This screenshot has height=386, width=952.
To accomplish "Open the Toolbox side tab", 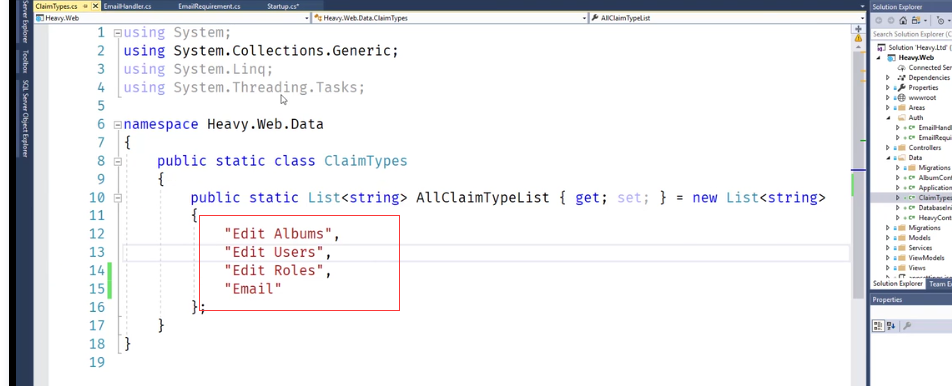I will [x=25, y=61].
